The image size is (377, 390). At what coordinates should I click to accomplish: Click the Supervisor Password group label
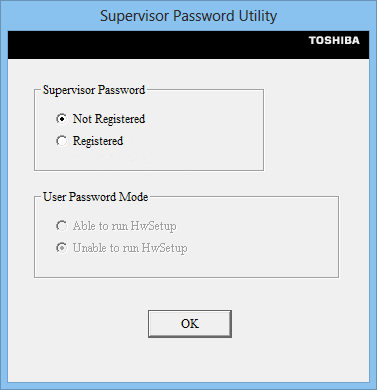94,90
